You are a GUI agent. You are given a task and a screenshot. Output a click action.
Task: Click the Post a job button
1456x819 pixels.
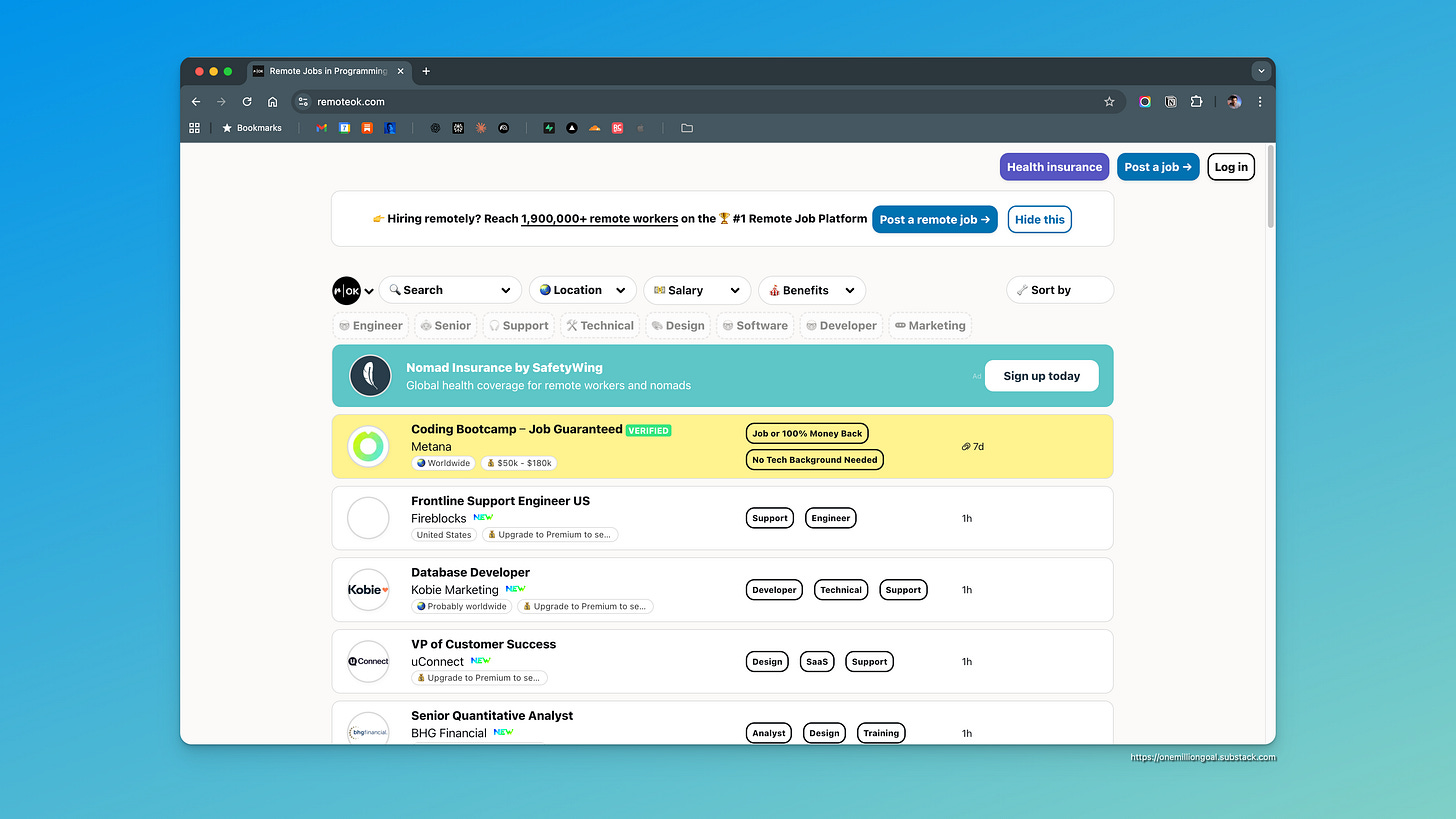click(x=1158, y=167)
